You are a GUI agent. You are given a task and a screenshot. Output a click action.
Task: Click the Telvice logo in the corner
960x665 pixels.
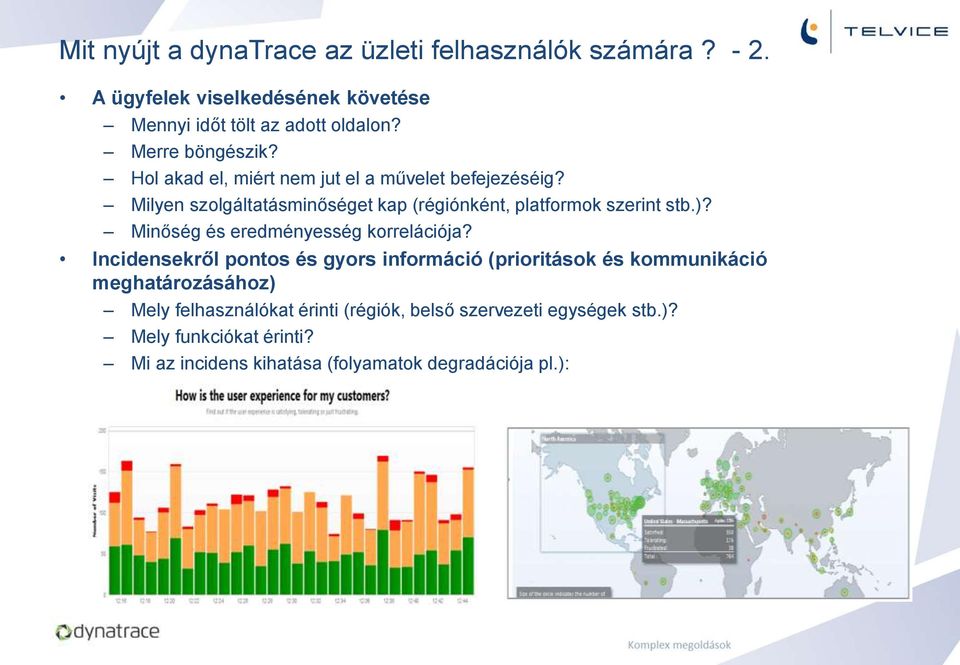tap(874, 31)
